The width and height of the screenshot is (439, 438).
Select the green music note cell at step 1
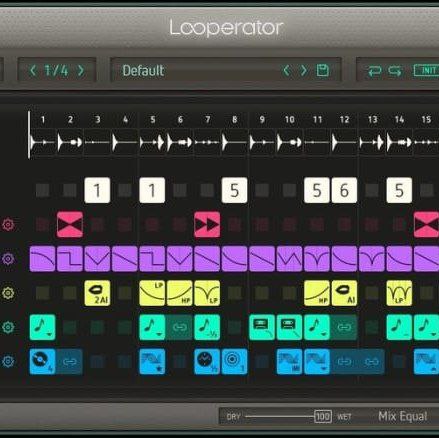point(42,327)
